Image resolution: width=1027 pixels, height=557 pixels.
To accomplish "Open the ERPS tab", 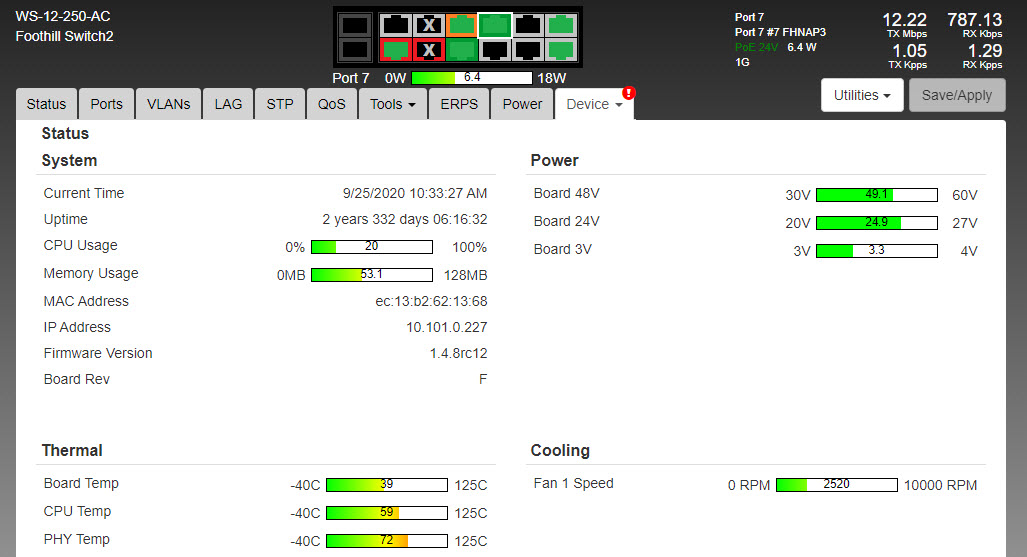I will coord(459,104).
